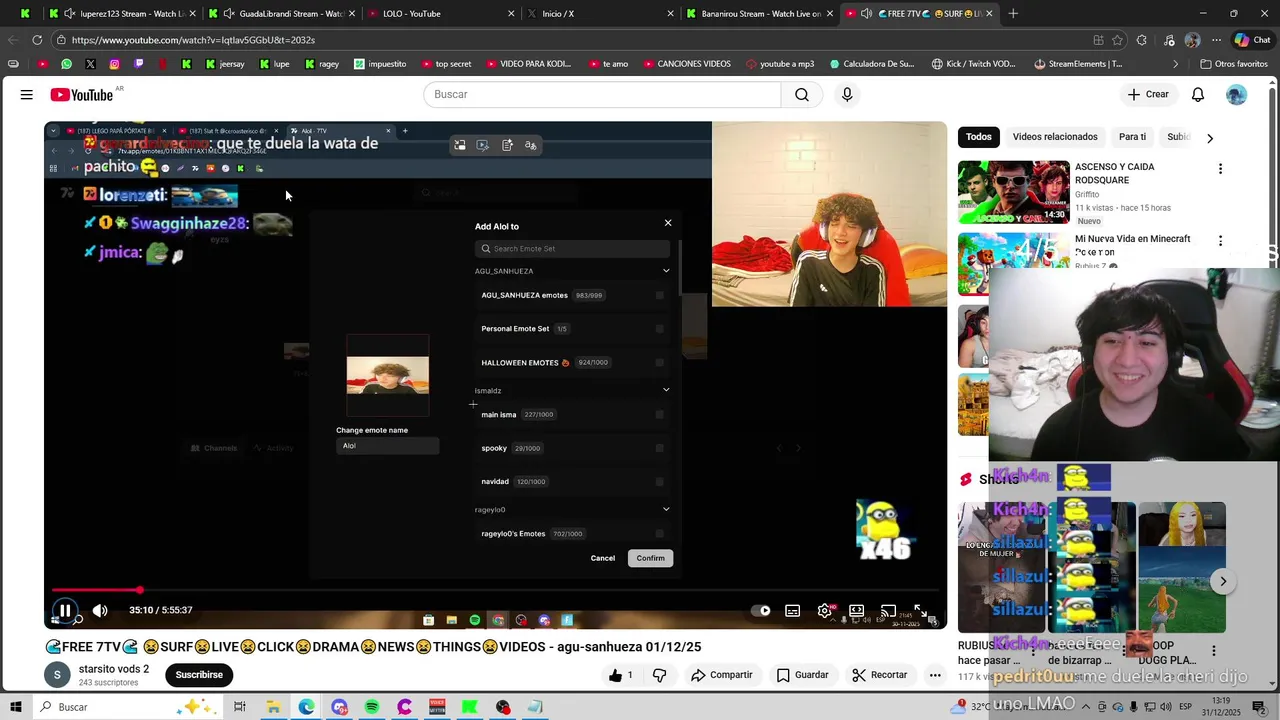Switch player to theater mode
The width and height of the screenshot is (1280, 720).
857,611
